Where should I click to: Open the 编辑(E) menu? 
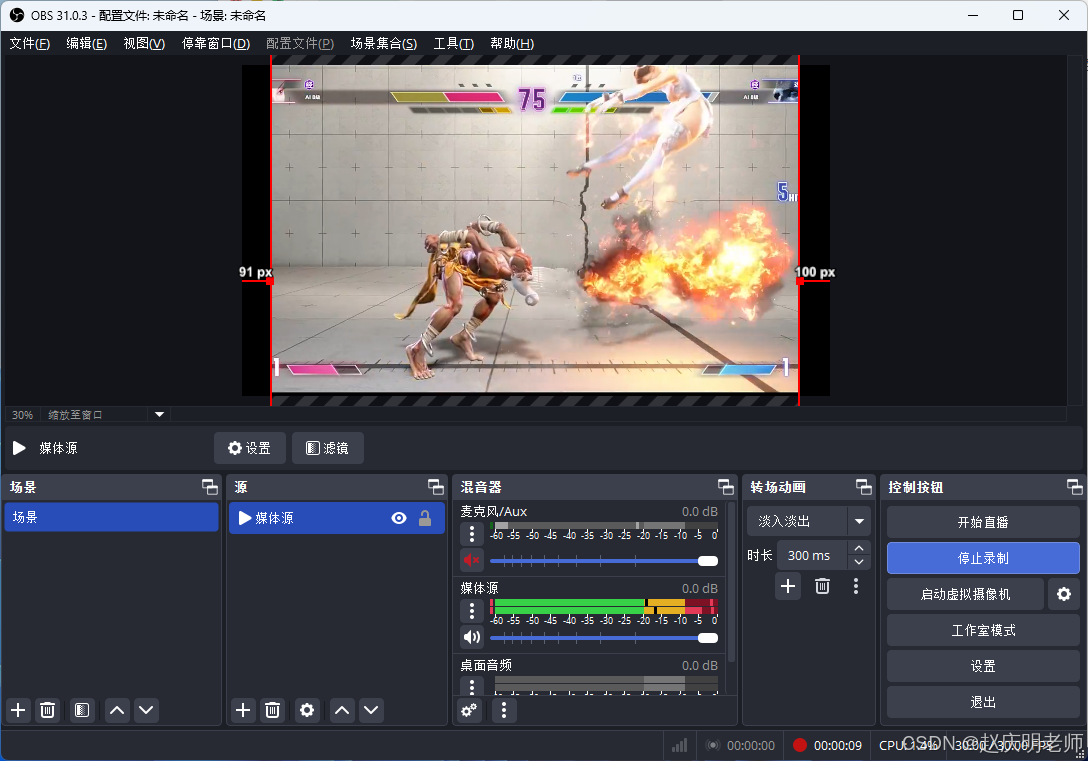[87, 44]
